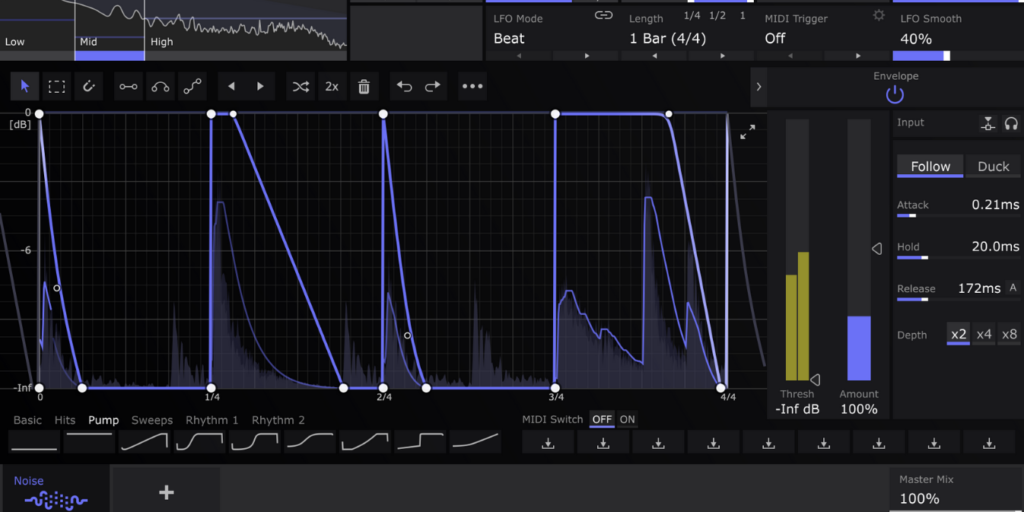Redo the last curve edit

(433, 86)
